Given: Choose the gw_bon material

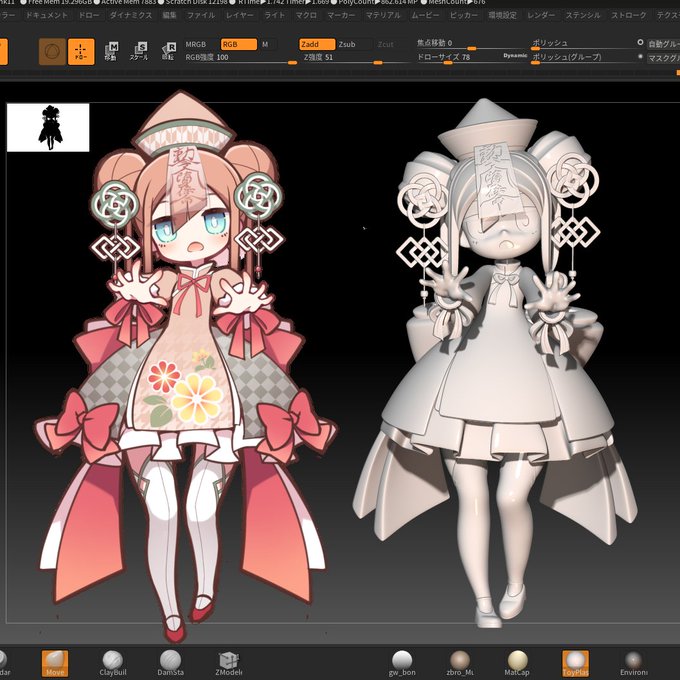Looking at the screenshot, I should point(402,663).
